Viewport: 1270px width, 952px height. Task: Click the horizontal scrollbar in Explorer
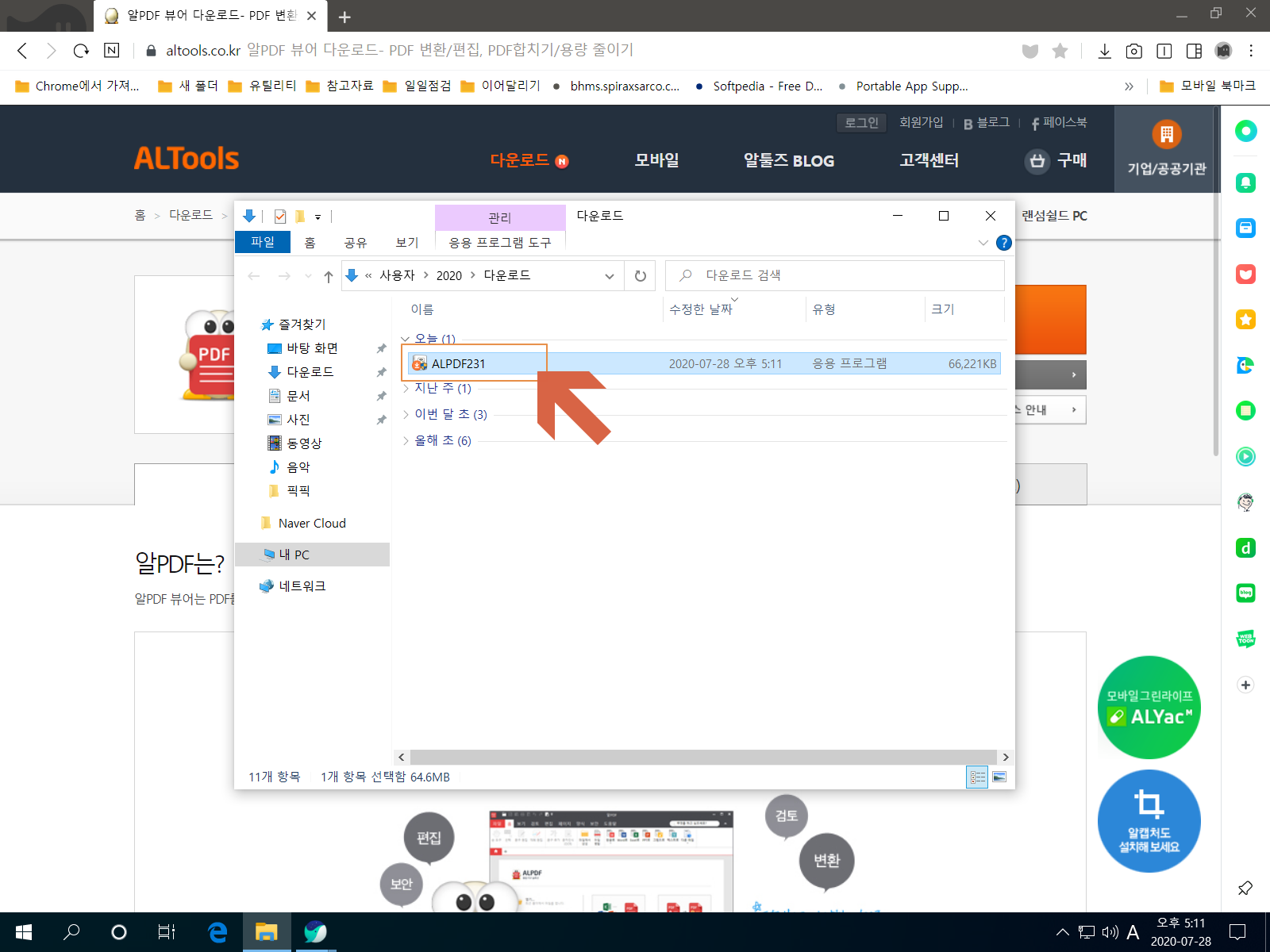[x=702, y=757]
